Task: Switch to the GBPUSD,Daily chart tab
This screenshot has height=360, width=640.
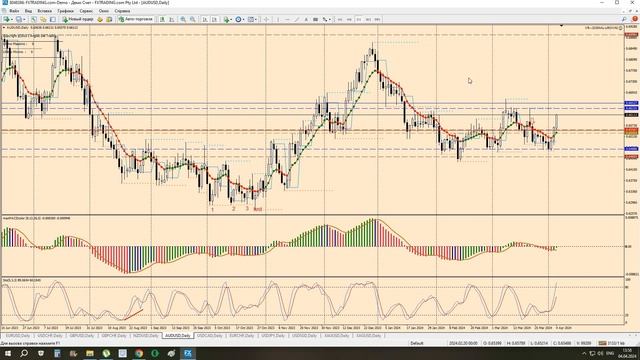Action: point(82,336)
